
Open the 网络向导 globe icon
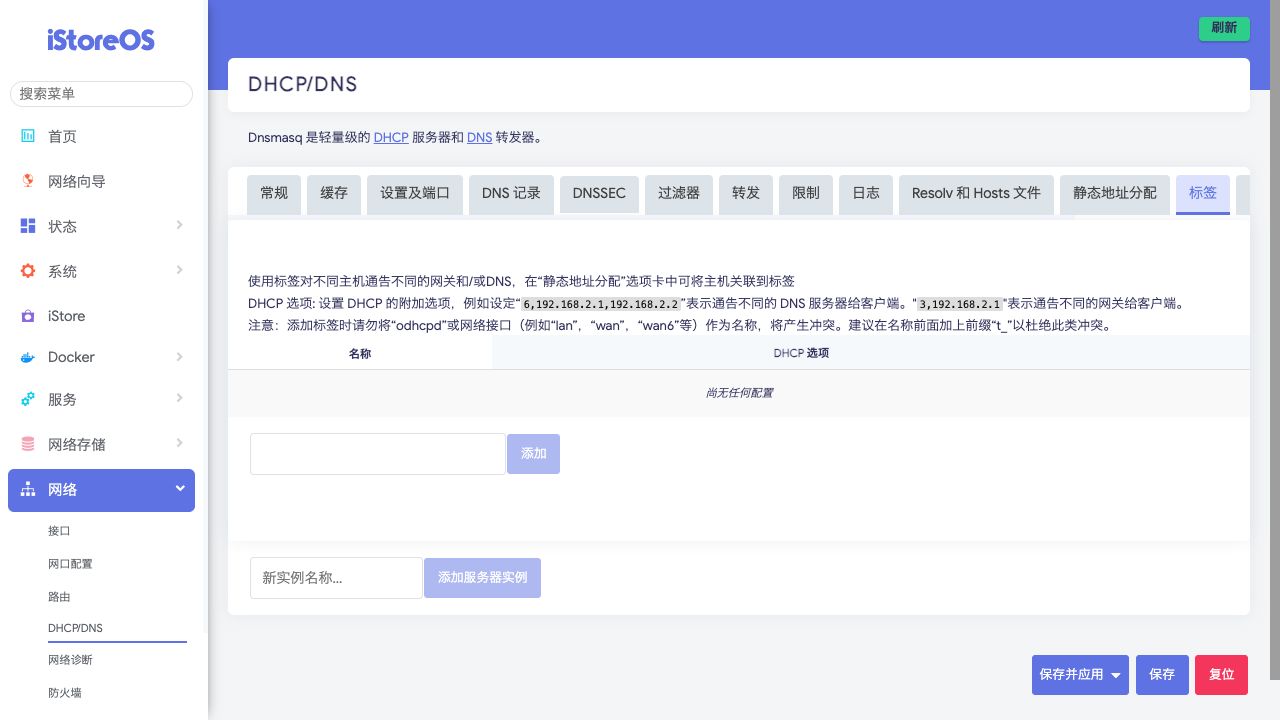(28, 181)
